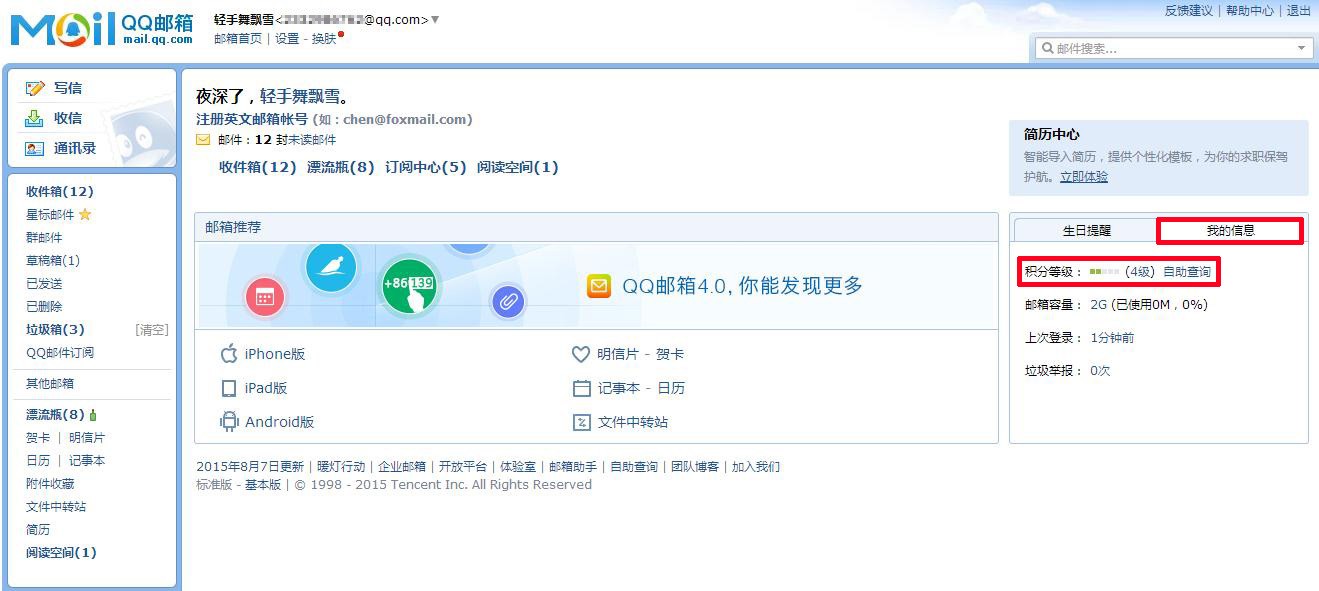Open the mail search options dropdown arrow
This screenshot has height=591, width=1319.
(x=1301, y=48)
